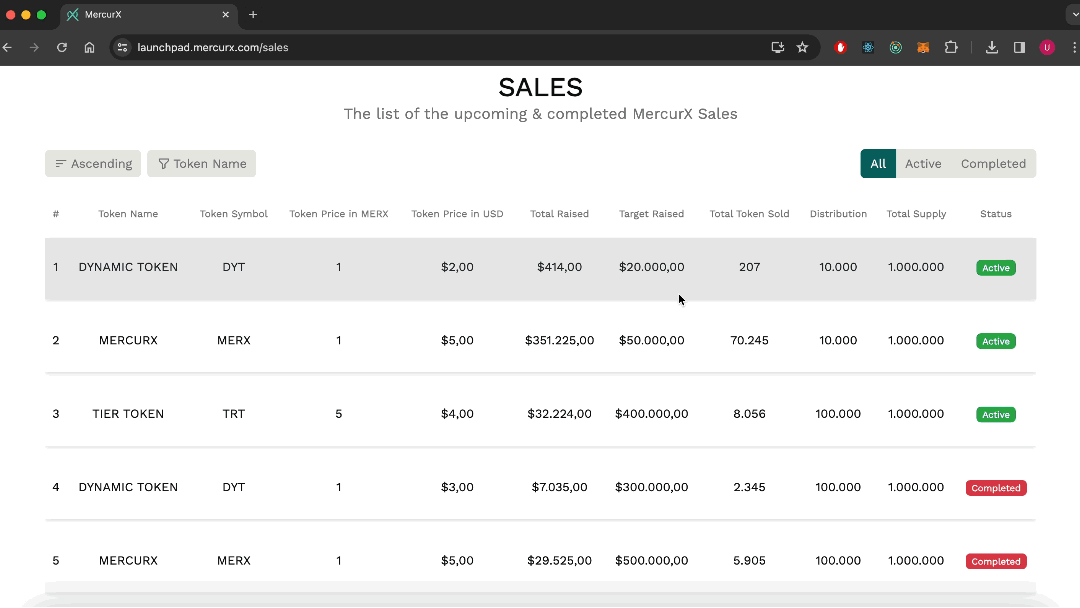The height and width of the screenshot is (608, 1080).
Task: Open the browser downloads
Action: 992,48
